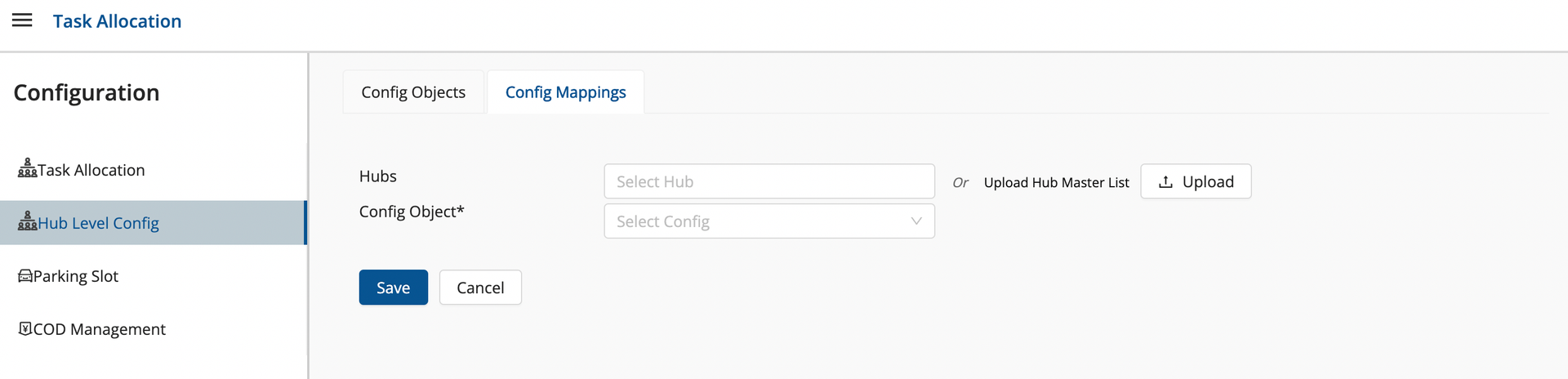Open the hamburger navigation menu
This screenshot has height=379, width=1568.
22,20
